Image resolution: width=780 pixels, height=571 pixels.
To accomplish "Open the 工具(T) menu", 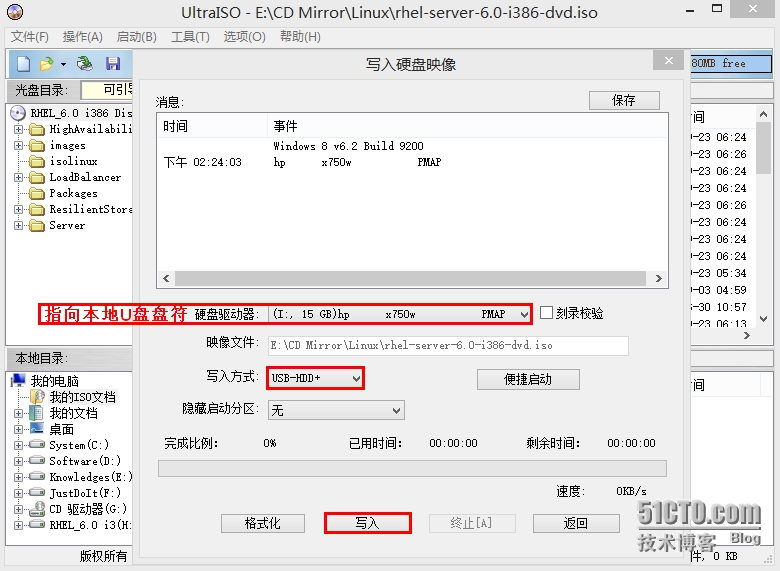I will [190, 37].
